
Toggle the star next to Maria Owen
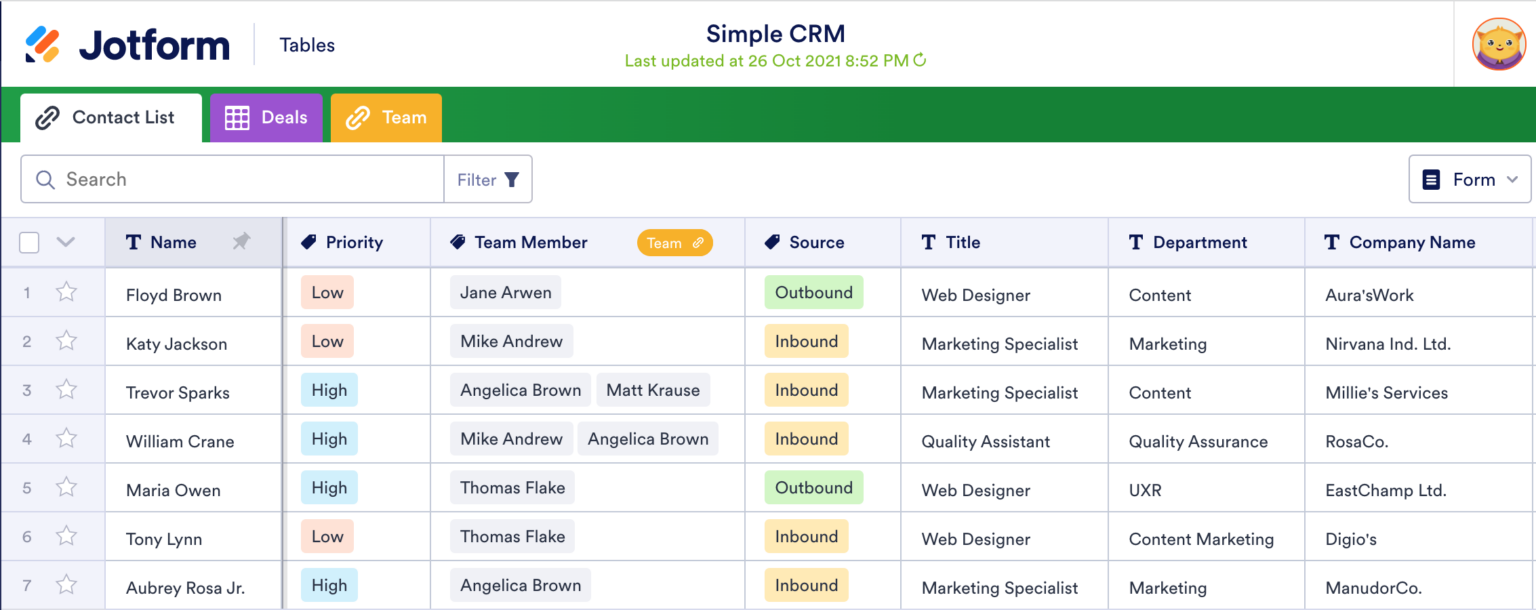point(66,488)
